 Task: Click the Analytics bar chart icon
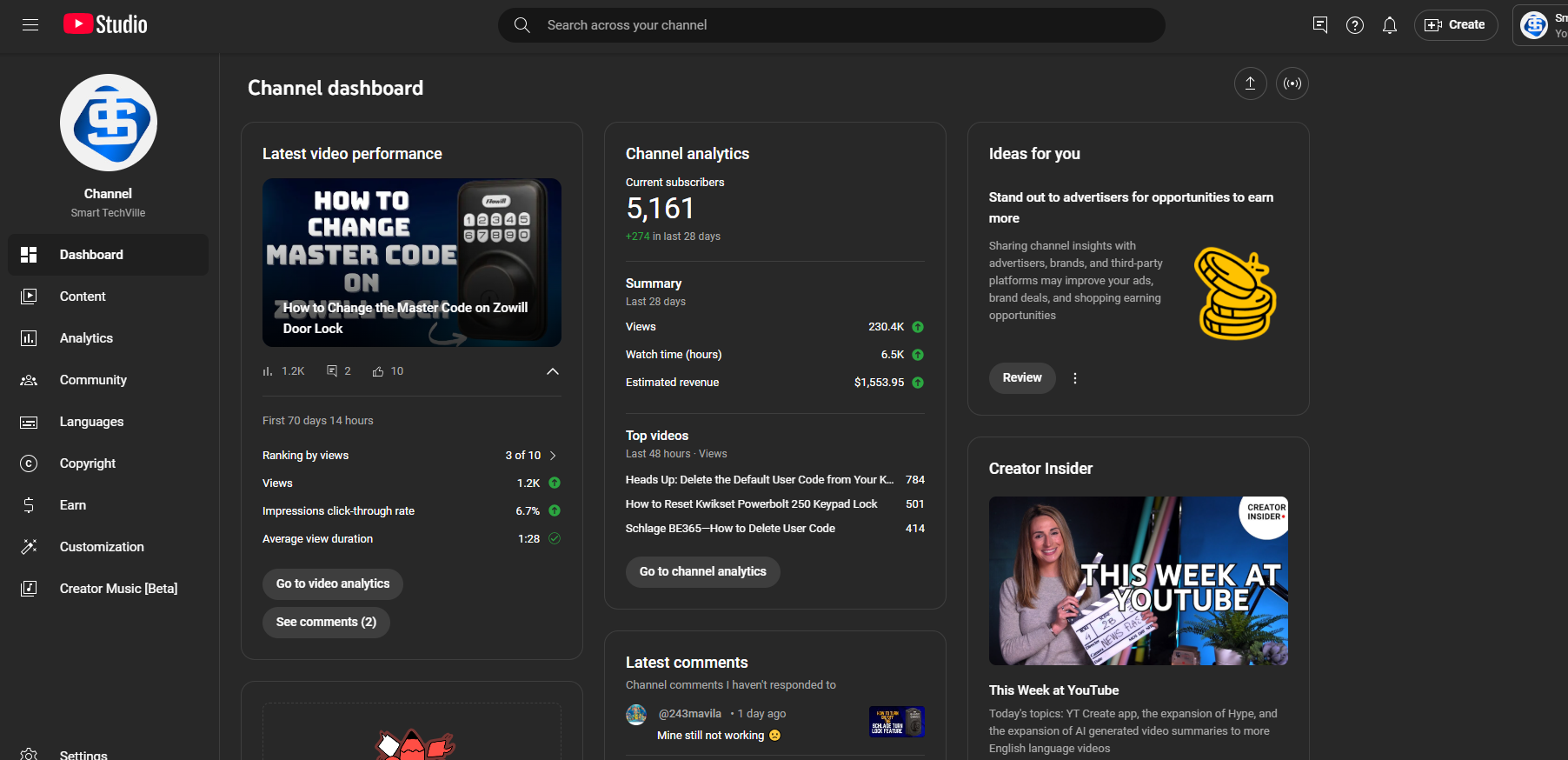click(29, 338)
